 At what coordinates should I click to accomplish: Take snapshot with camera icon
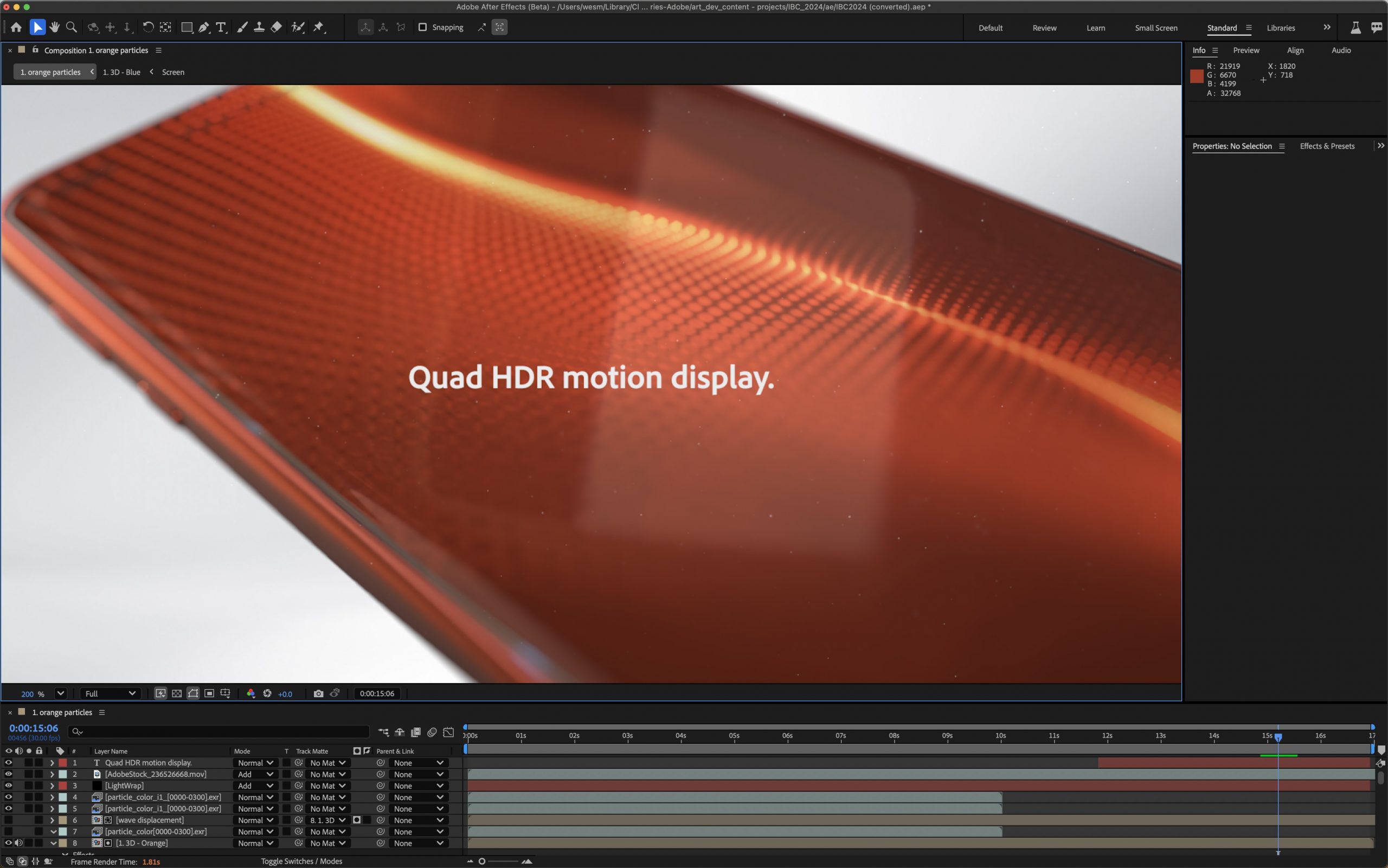[319, 693]
